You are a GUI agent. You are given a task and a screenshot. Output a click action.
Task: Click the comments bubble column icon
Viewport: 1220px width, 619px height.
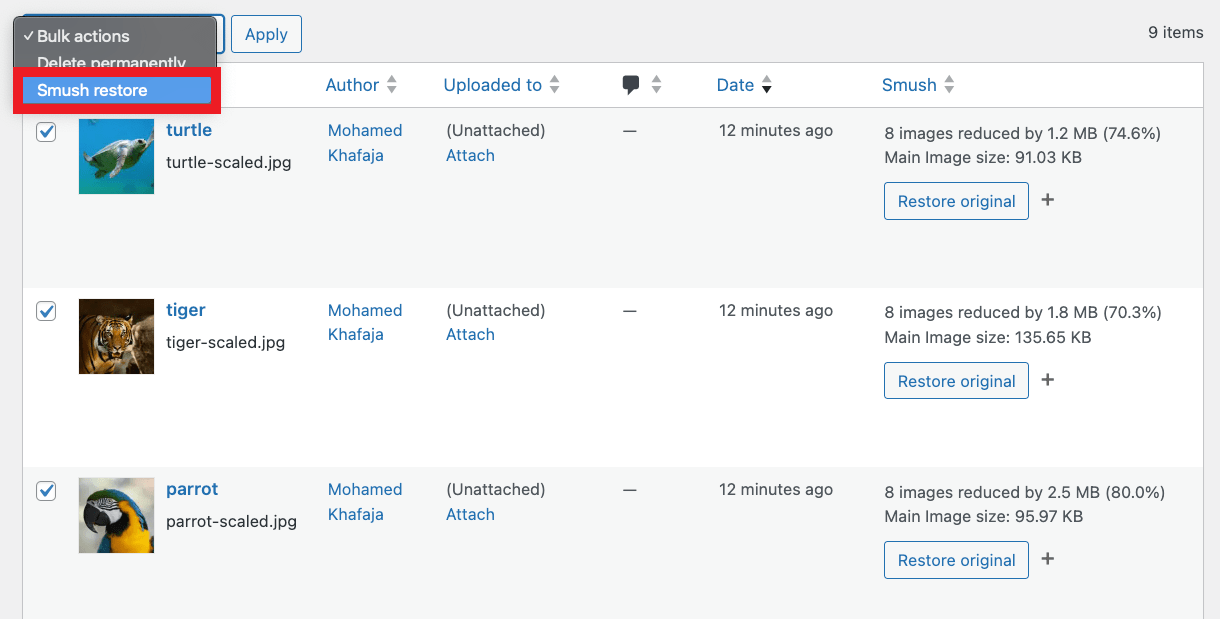[631, 85]
